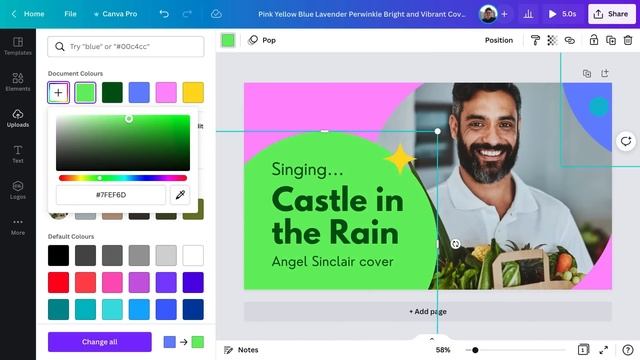Open the Position panel
Image resolution: width=640 pixels, height=360 pixels.
499,40
